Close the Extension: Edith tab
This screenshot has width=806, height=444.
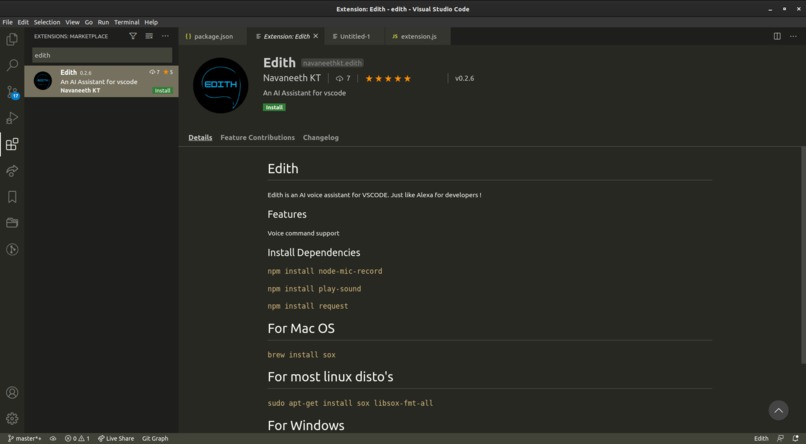click(316, 36)
